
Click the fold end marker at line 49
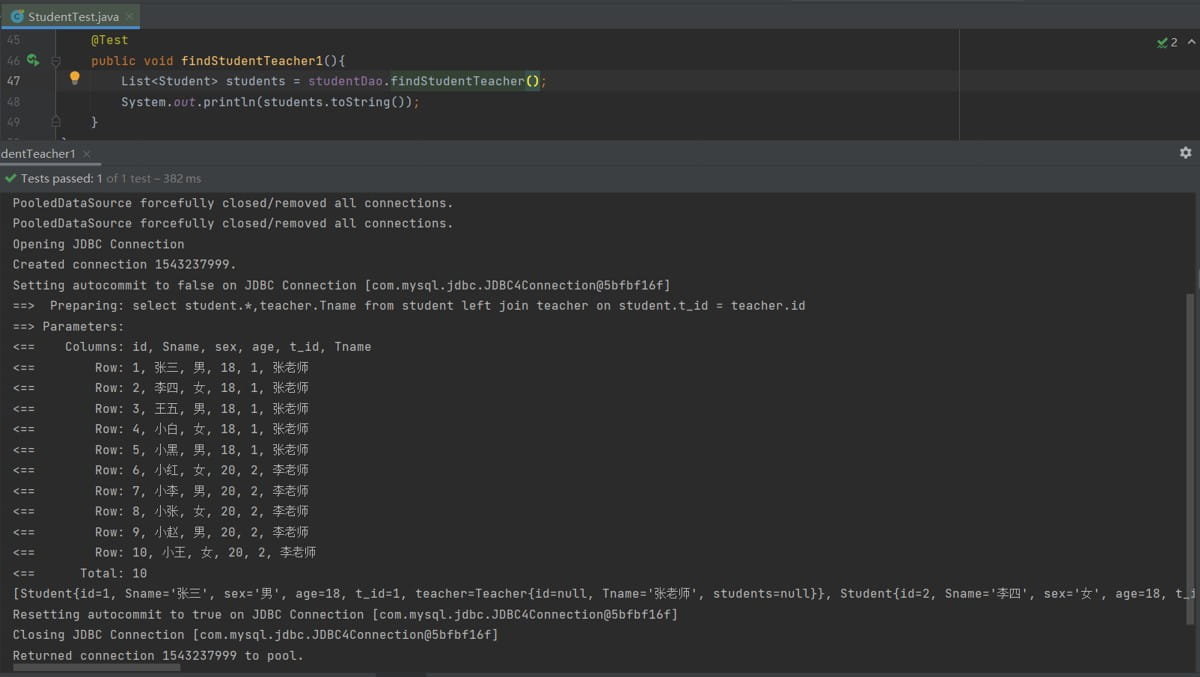(x=56, y=122)
